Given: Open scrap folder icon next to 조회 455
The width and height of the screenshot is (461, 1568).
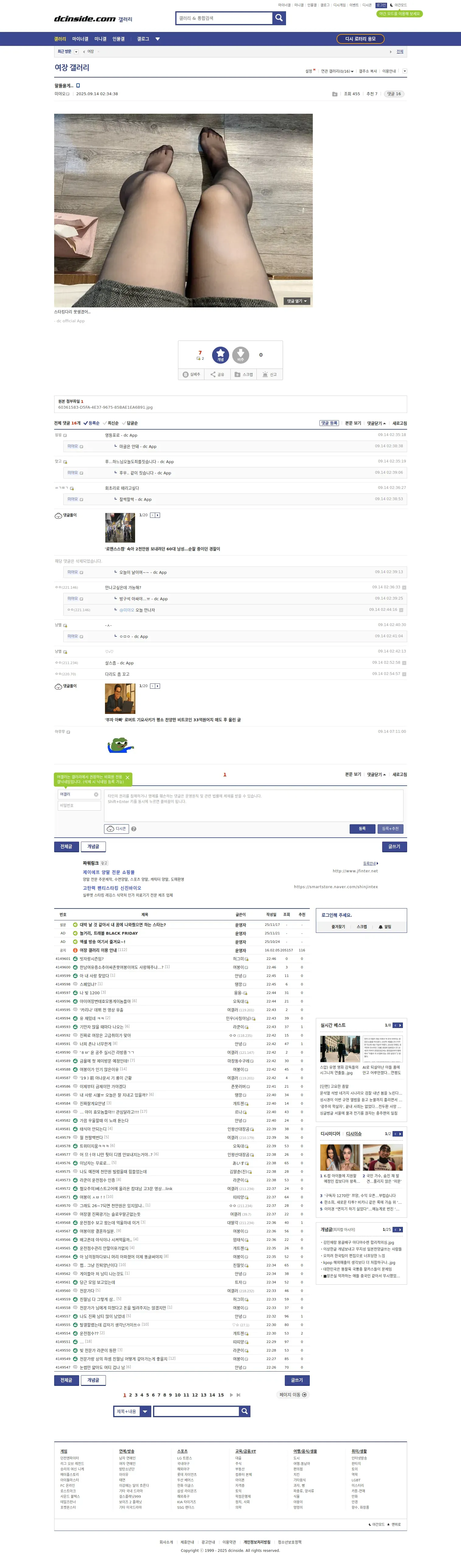Looking at the screenshot, I should 335,94.
